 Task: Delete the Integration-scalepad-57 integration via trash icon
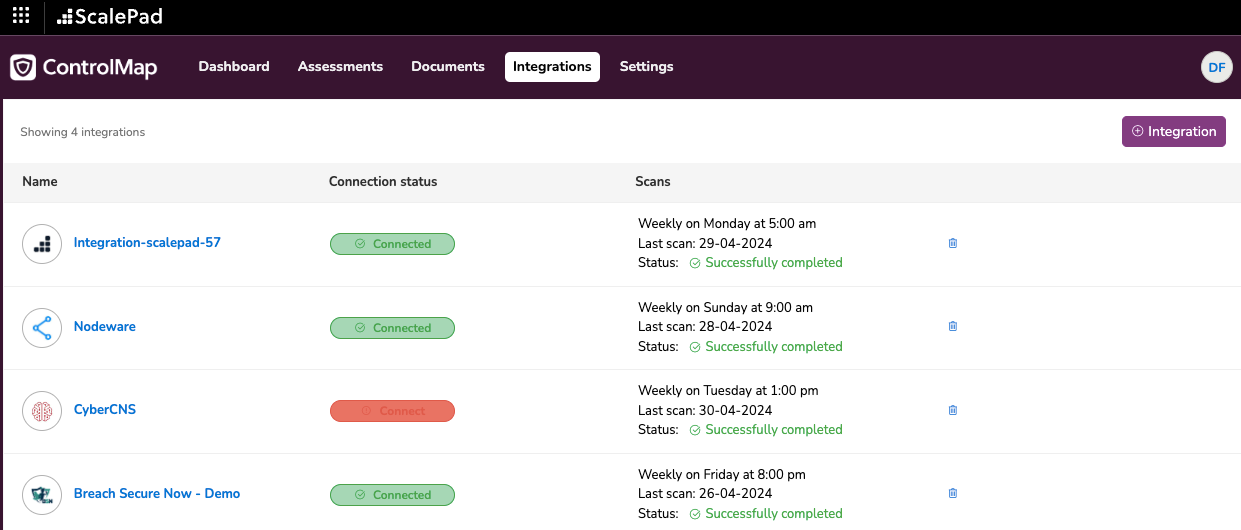[x=953, y=243]
